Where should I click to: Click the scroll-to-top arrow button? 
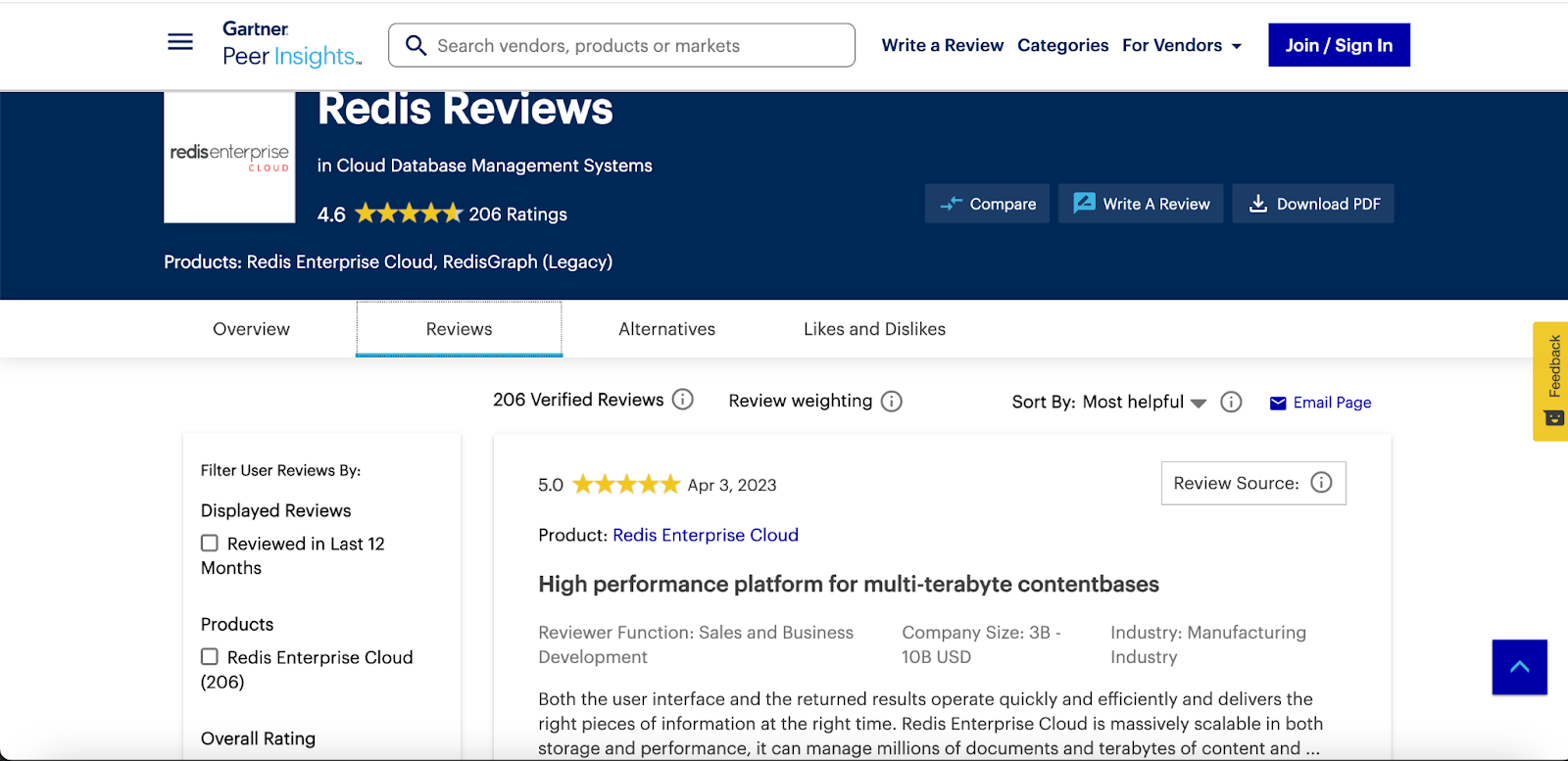coord(1519,667)
